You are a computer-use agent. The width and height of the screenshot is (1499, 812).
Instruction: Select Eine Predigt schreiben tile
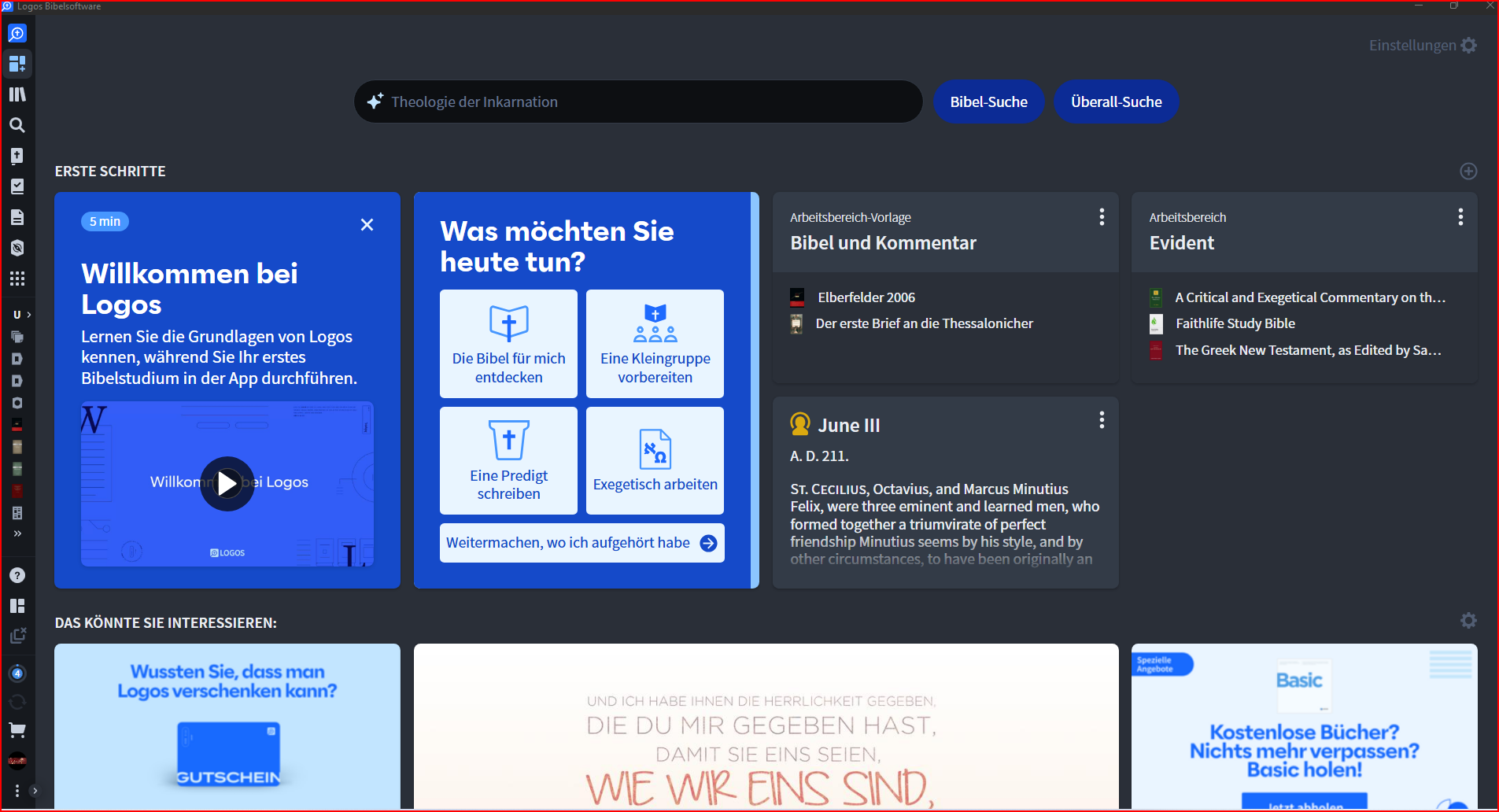[x=508, y=460]
